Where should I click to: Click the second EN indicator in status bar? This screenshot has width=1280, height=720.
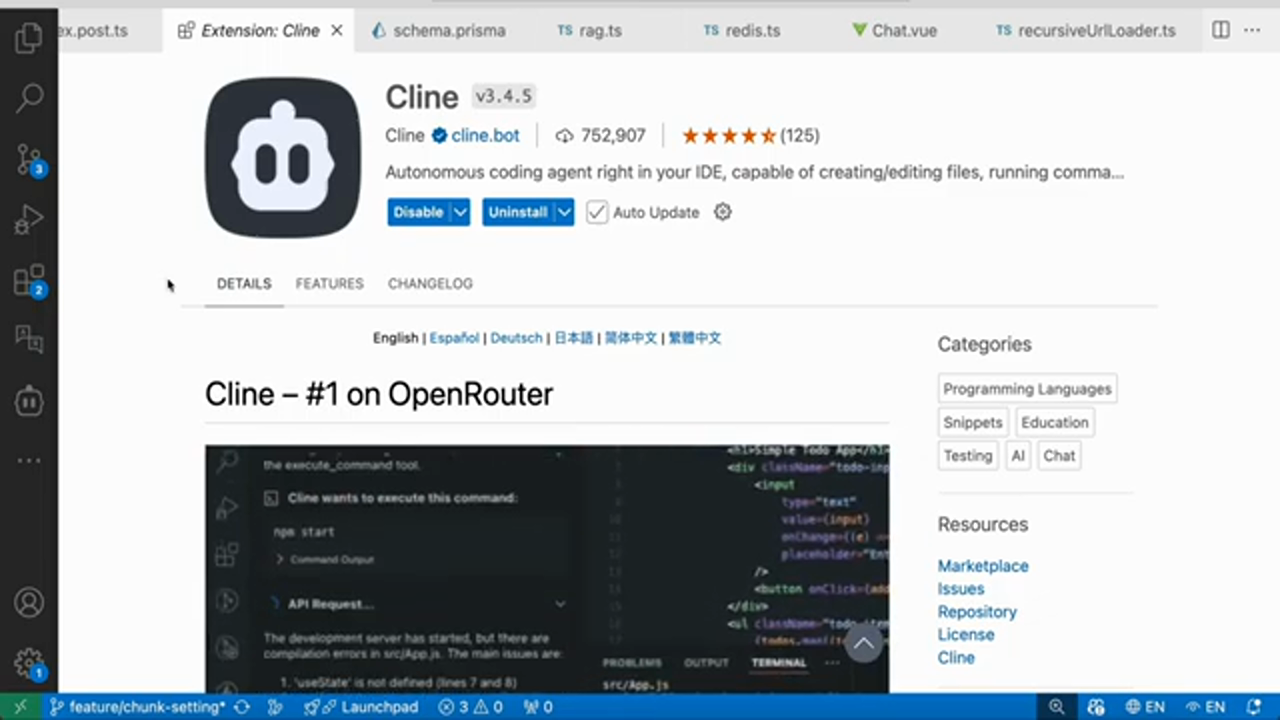(x=1205, y=707)
